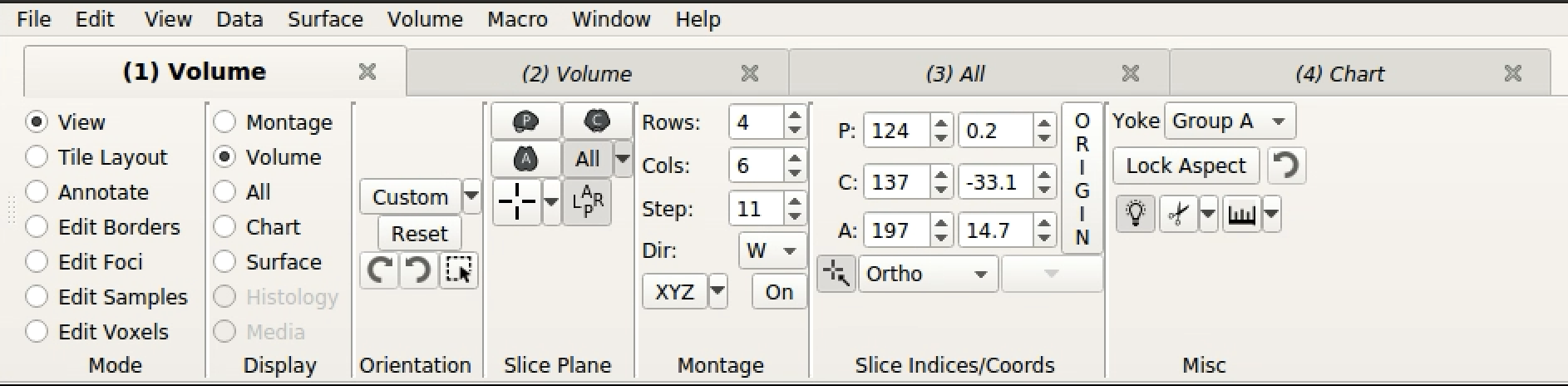This screenshot has height=386, width=1568.
Task: Switch to the (4) Chart tab
Action: pyautogui.click(x=1360, y=73)
